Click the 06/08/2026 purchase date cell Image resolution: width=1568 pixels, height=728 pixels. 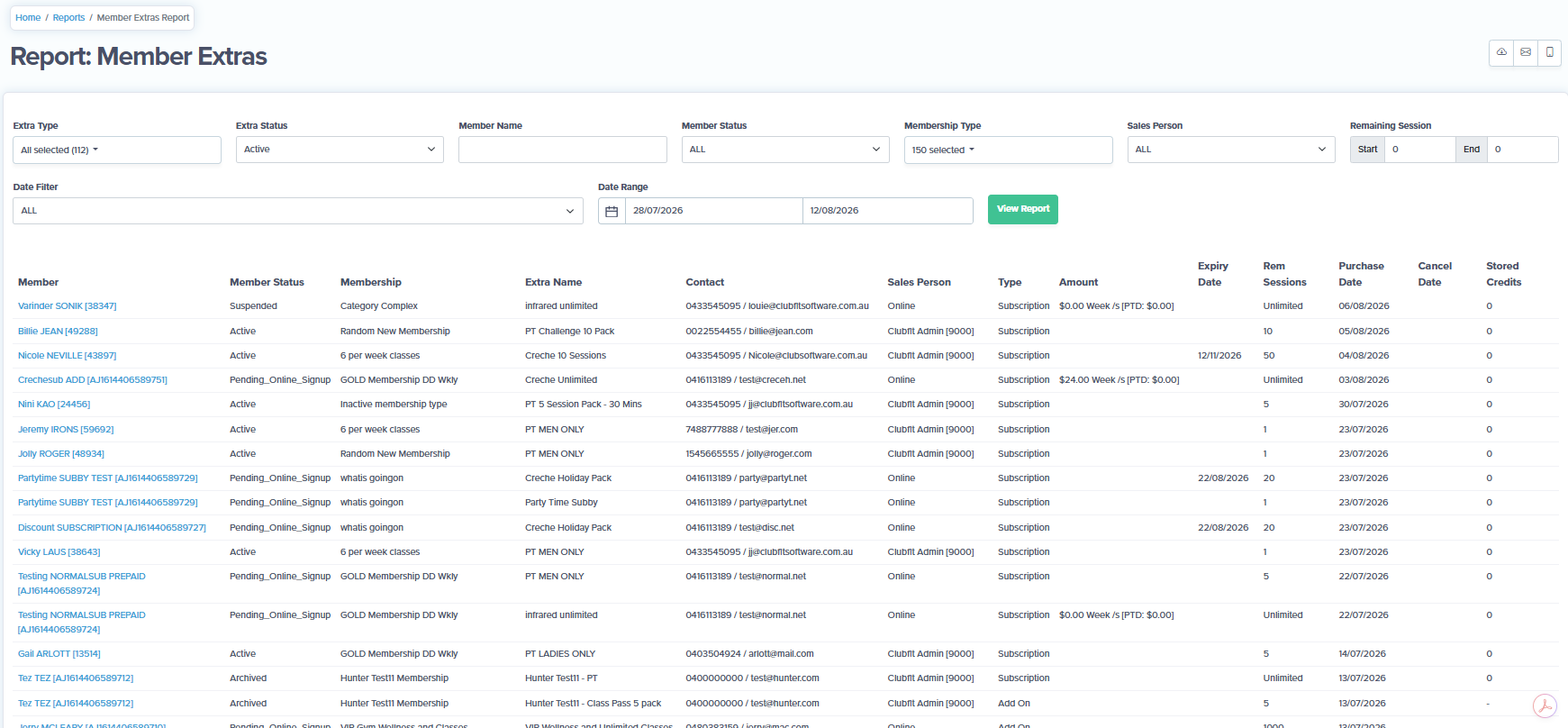(1364, 306)
